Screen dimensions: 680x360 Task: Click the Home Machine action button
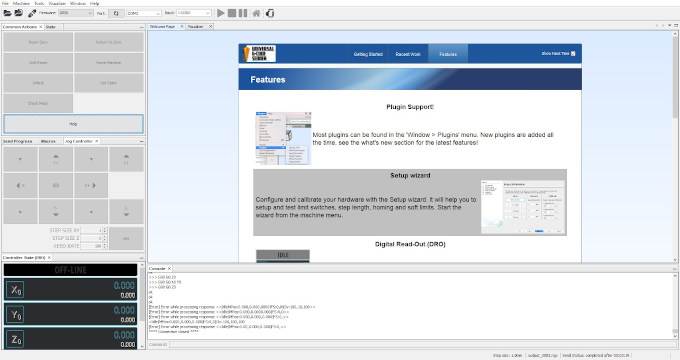[x=108, y=62]
